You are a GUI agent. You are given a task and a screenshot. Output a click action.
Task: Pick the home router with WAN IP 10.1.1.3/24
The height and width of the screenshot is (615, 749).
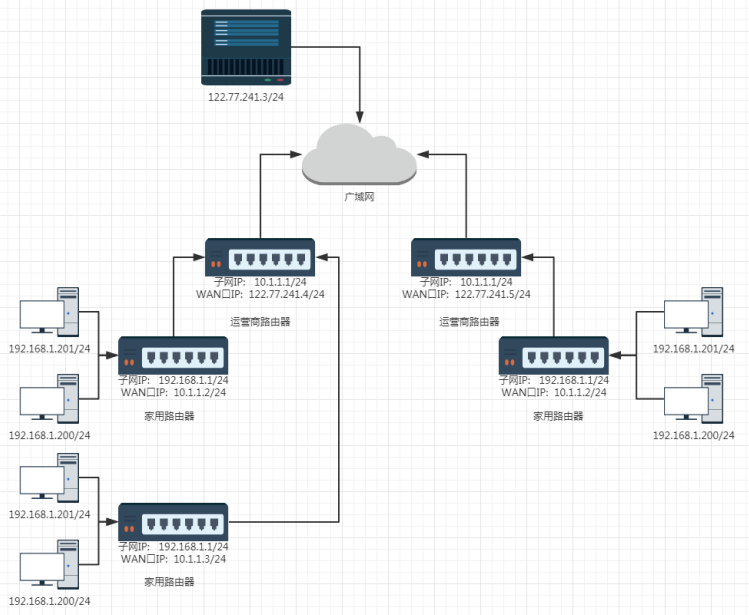click(173, 522)
